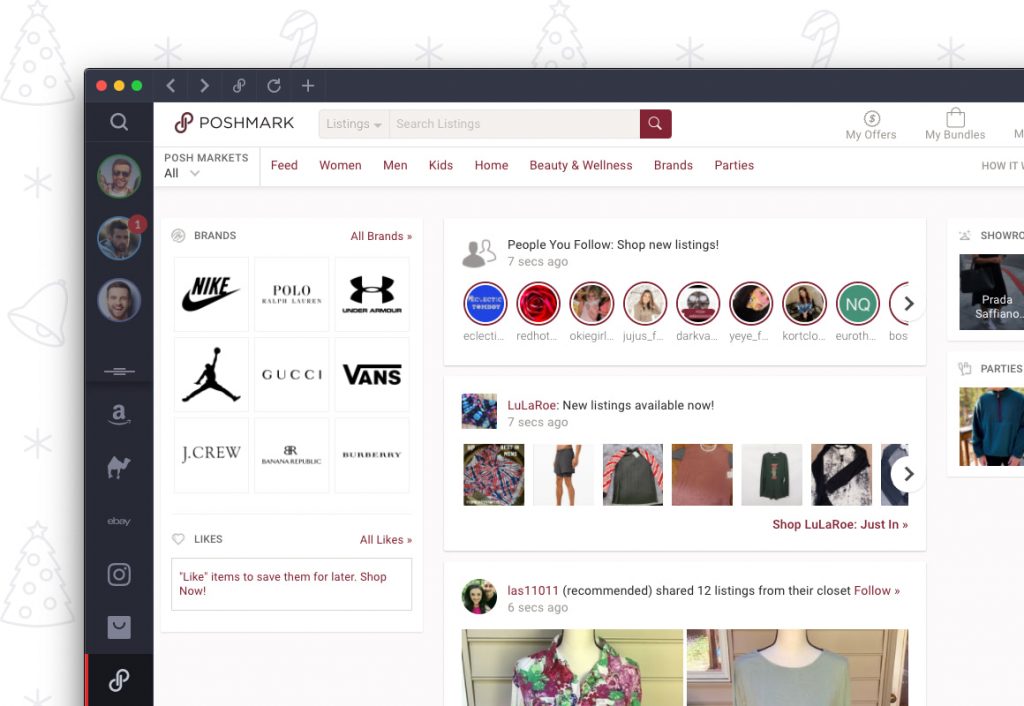Open the Nike brand tile
Screen dimensions: 1024x706
click(x=211, y=294)
